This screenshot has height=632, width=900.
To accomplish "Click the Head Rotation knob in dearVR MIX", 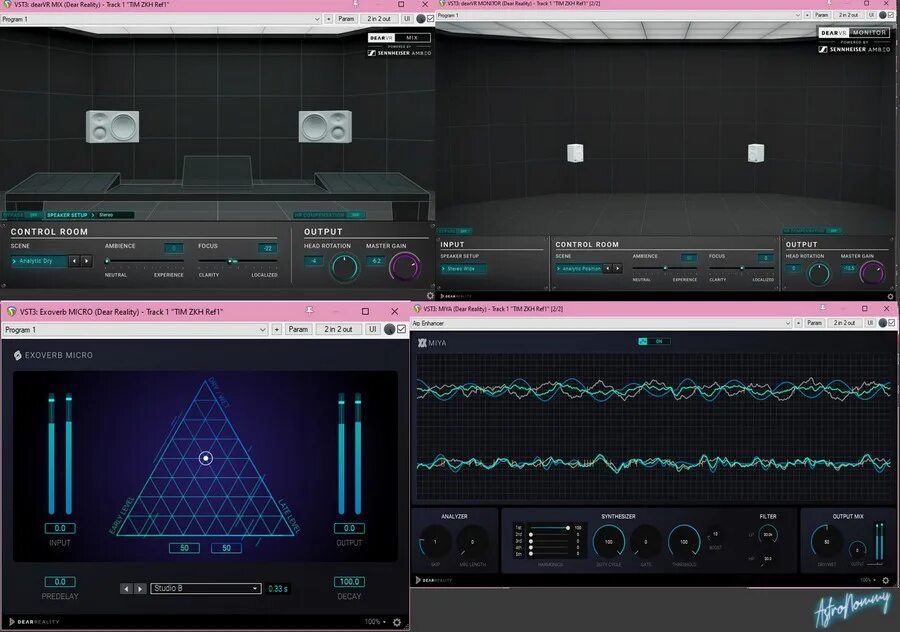I will click(344, 267).
